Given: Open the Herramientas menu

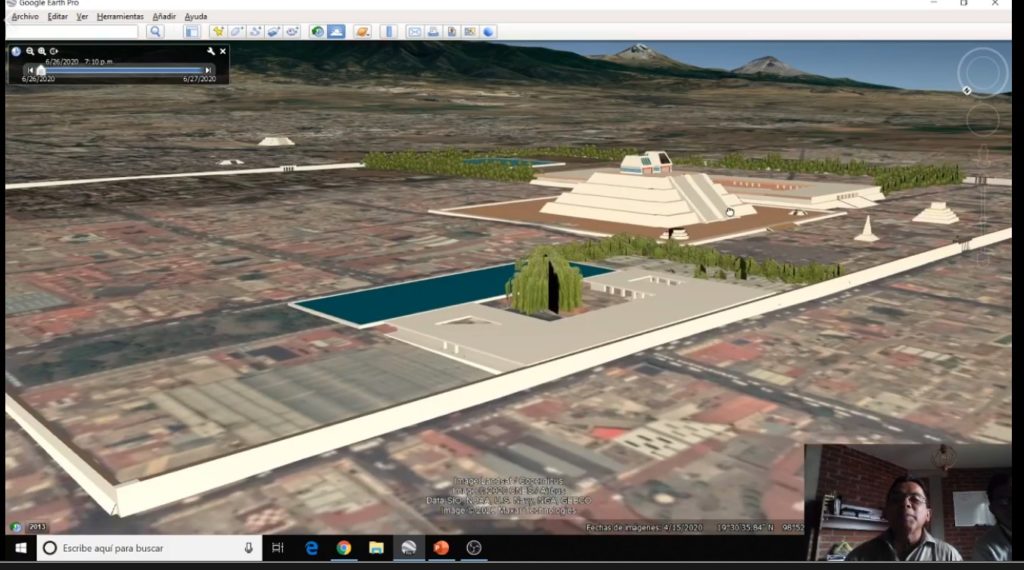Looking at the screenshot, I should coord(120,17).
